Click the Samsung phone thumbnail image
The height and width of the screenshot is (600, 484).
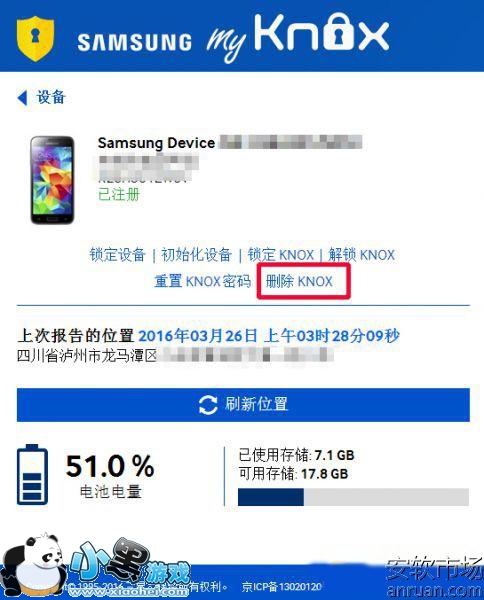pyautogui.click(x=52, y=180)
